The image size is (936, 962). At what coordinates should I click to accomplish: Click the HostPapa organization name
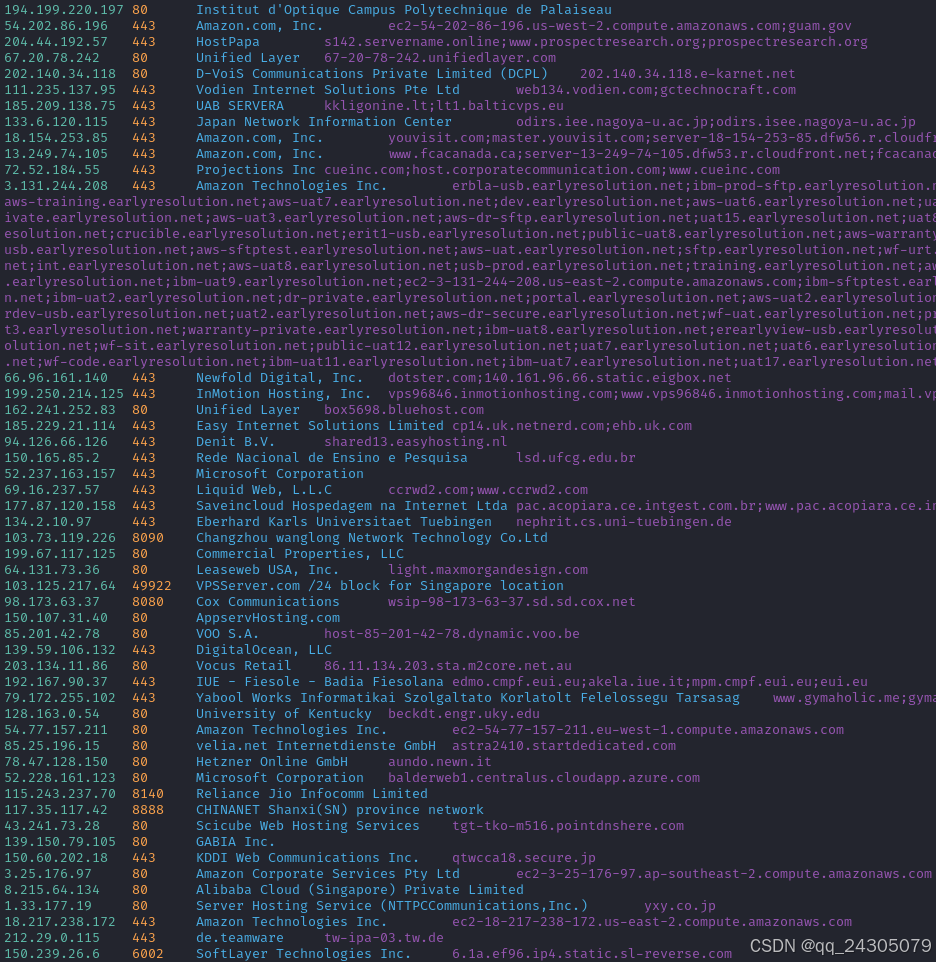coord(228,42)
